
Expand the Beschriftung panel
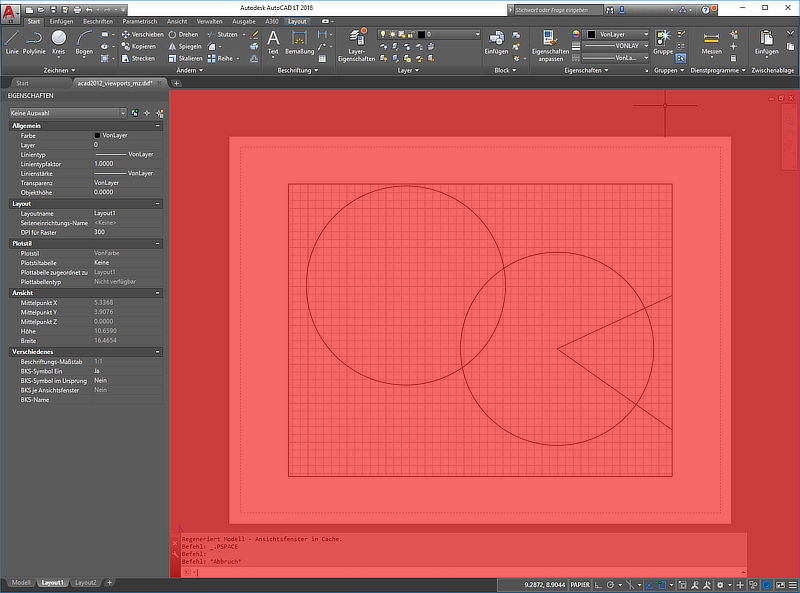coord(298,70)
